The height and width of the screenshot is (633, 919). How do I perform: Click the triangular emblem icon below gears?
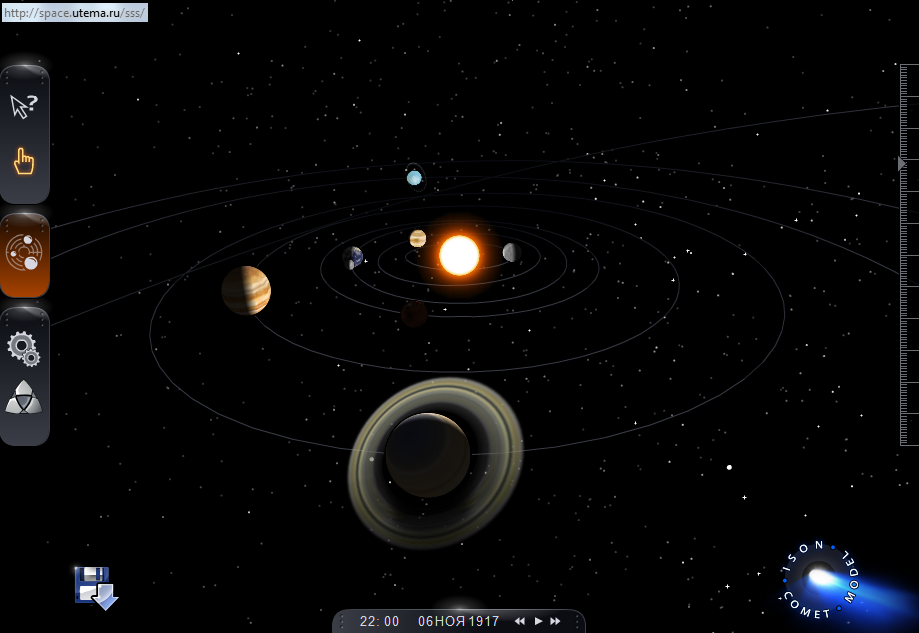point(24,398)
